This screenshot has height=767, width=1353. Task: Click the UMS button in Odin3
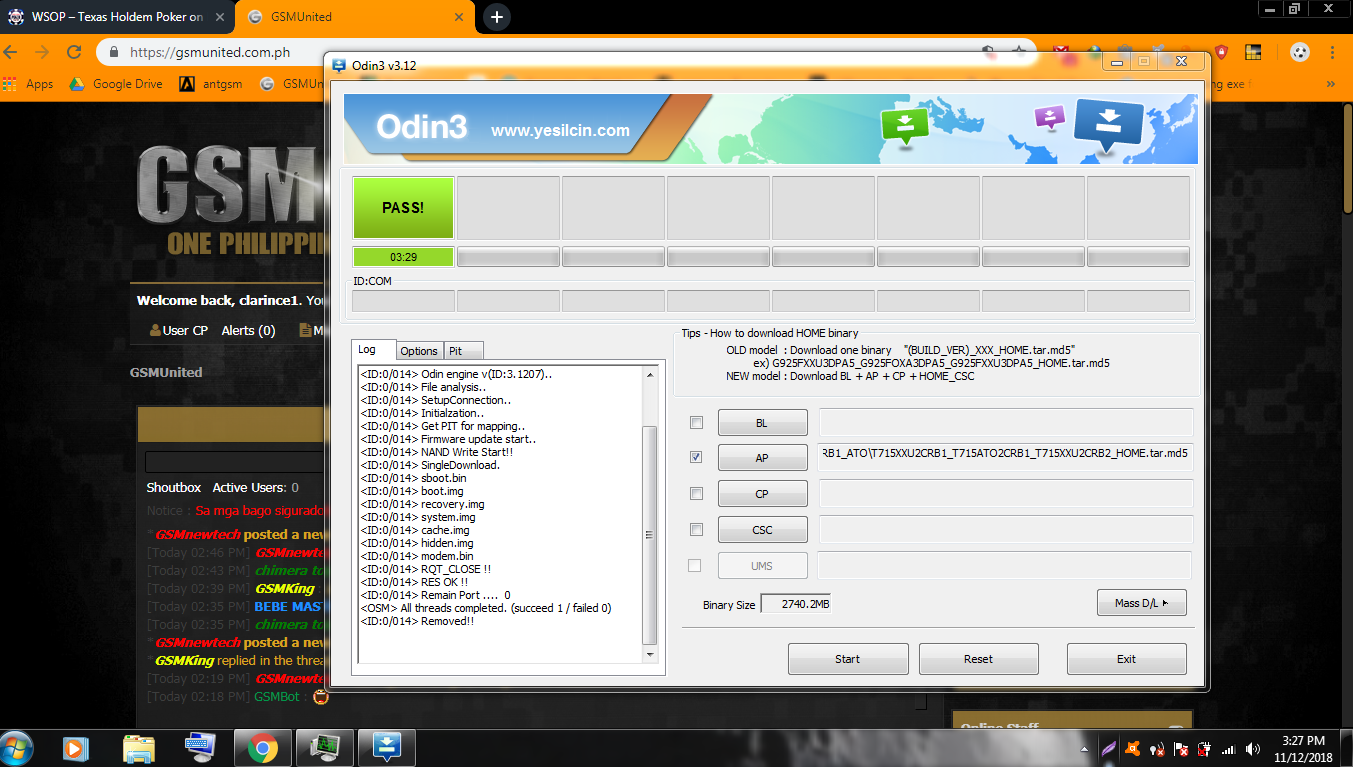pyautogui.click(x=762, y=566)
